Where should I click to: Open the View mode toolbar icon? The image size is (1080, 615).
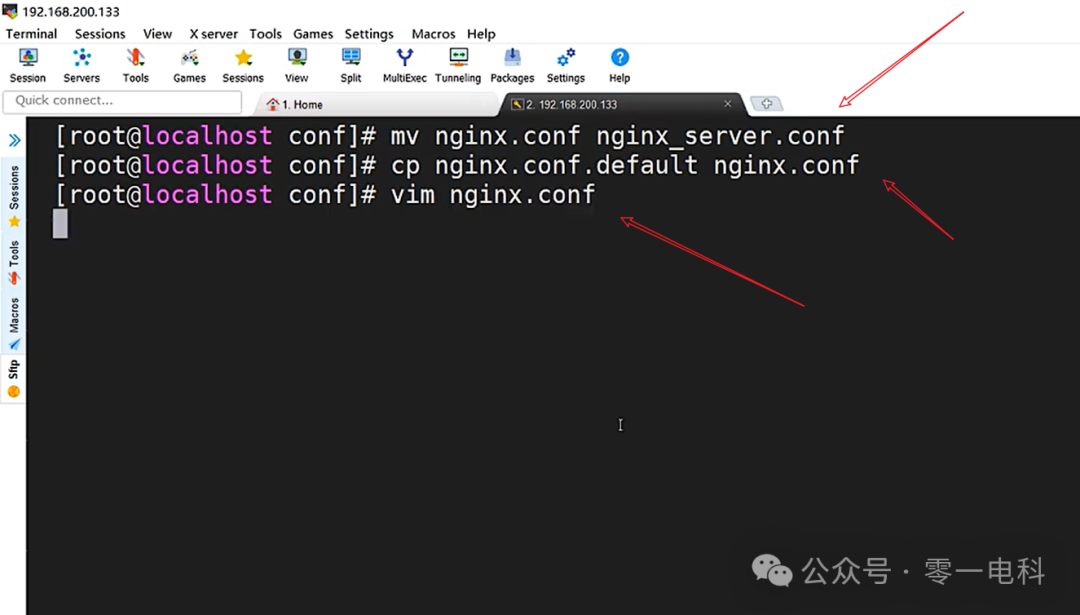pos(296,64)
